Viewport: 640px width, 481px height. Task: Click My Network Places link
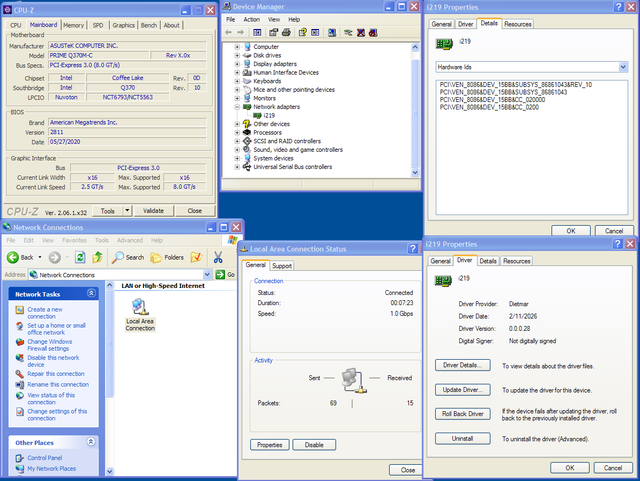(51, 468)
